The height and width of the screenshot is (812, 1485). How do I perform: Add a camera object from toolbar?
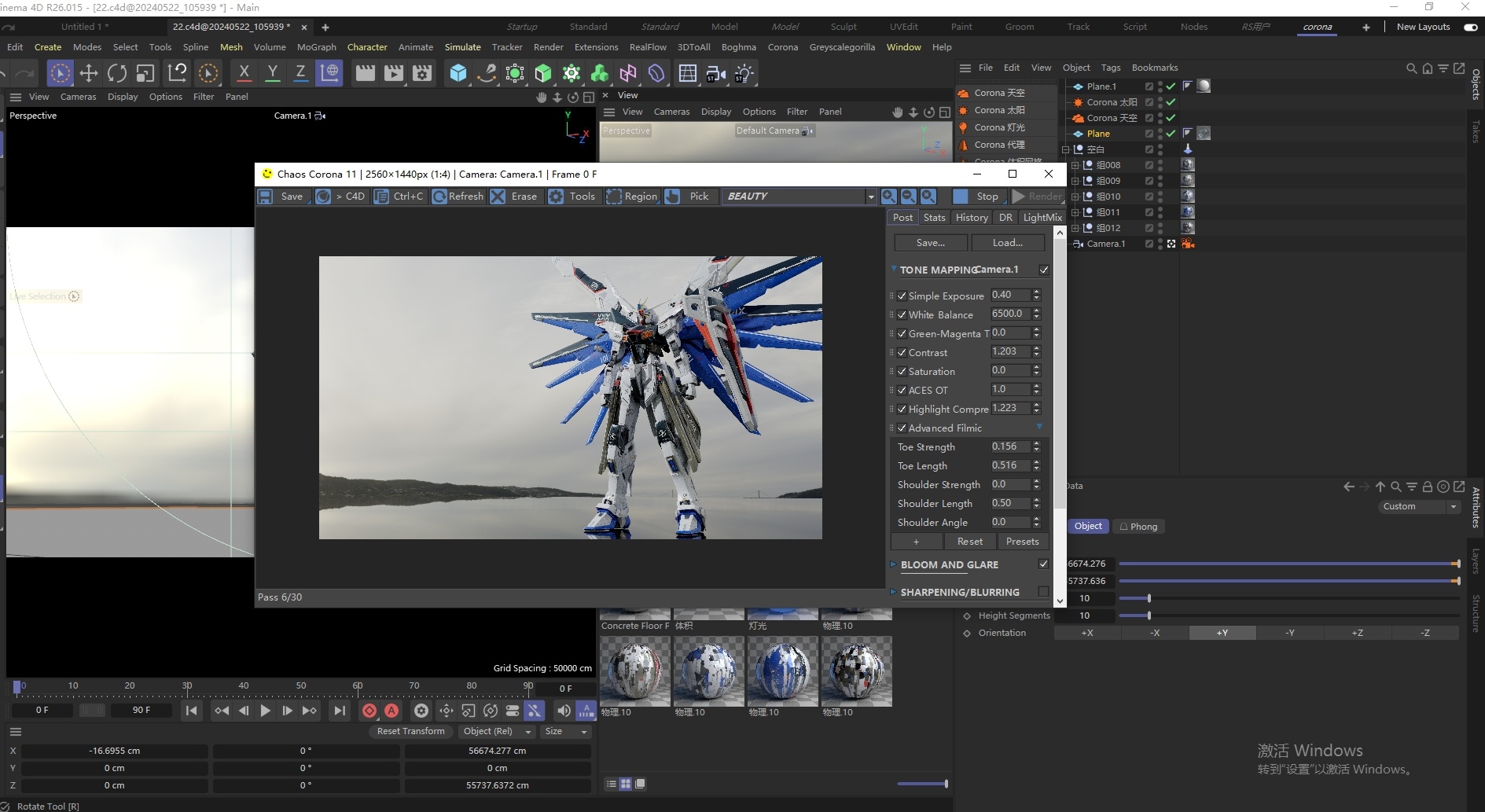pos(715,73)
